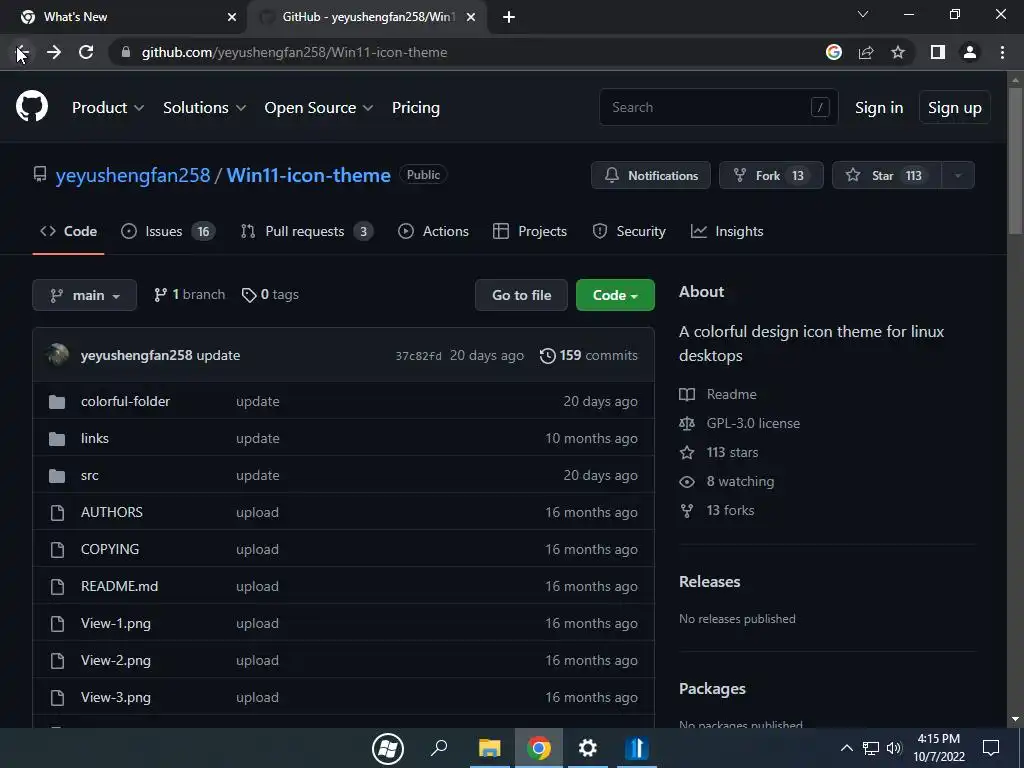Expand the Product menu
Image resolution: width=1024 pixels, height=768 pixels.
tap(108, 108)
